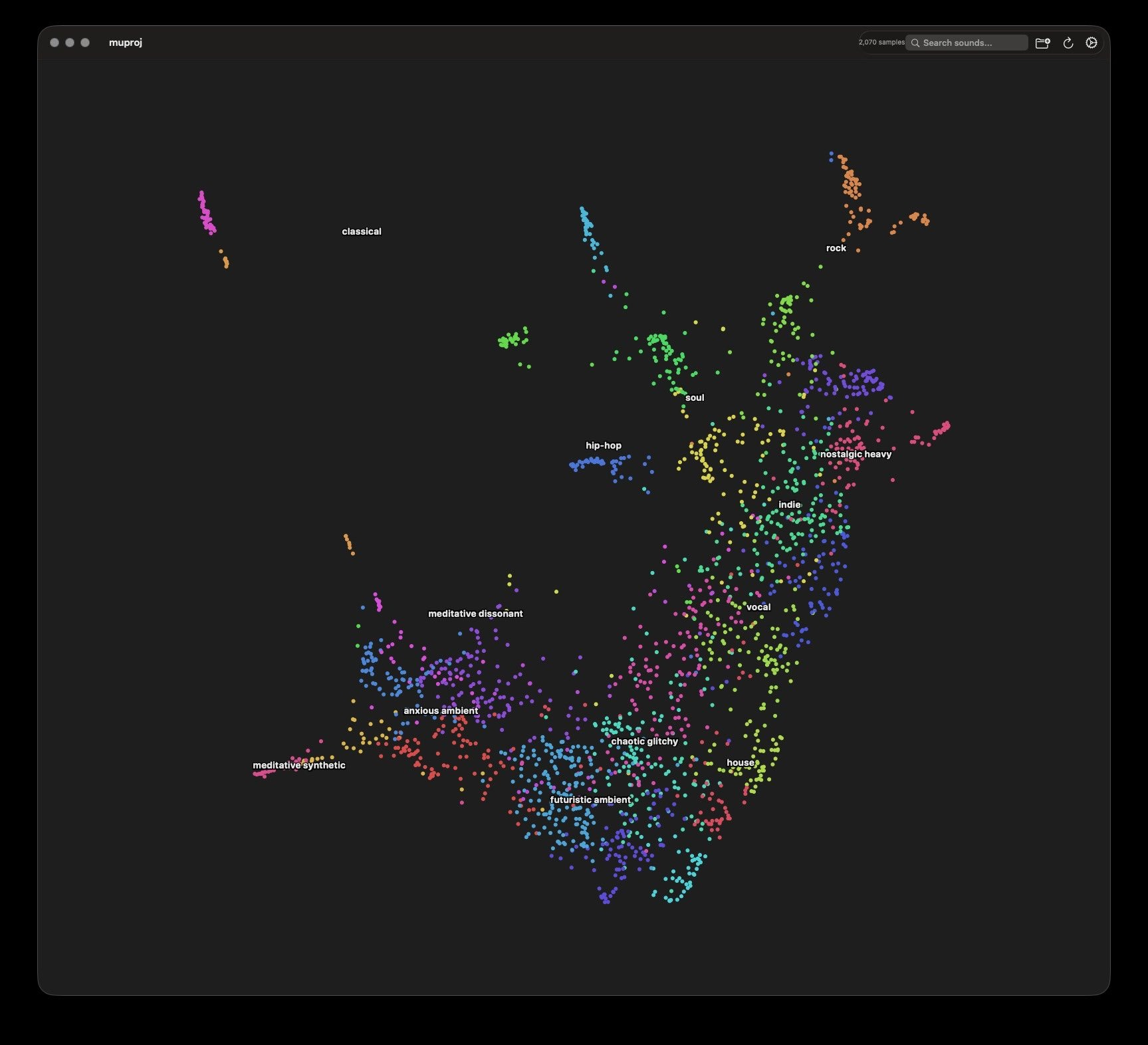The height and width of the screenshot is (1045, 1148).
Task: Minimize the muproj window
Action: tap(70, 43)
